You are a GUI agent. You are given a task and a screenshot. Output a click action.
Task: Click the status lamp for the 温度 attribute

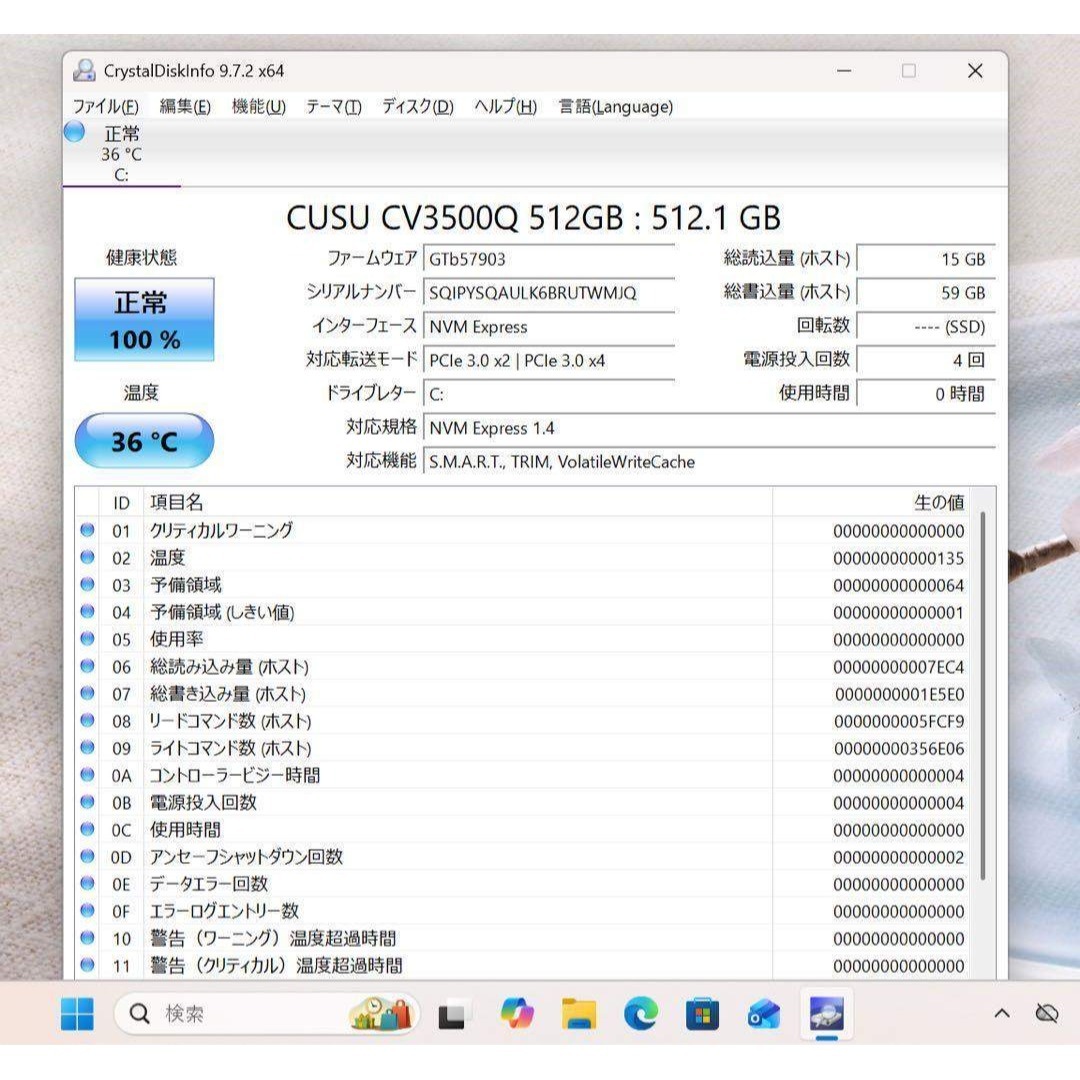pos(88,558)
